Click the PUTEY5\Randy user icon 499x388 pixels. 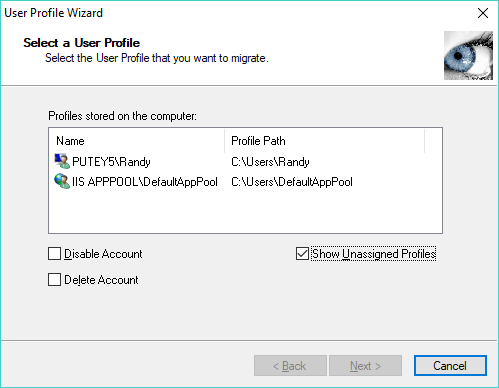click(x=62, y=161)
